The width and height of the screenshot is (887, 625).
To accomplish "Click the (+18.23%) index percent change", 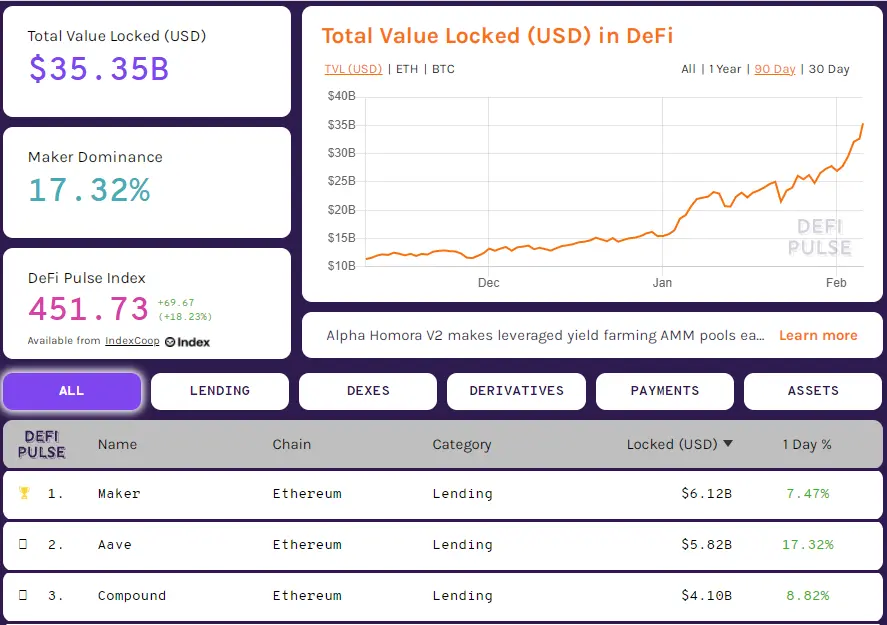I will pyautogui.click(x=185, y=317).
